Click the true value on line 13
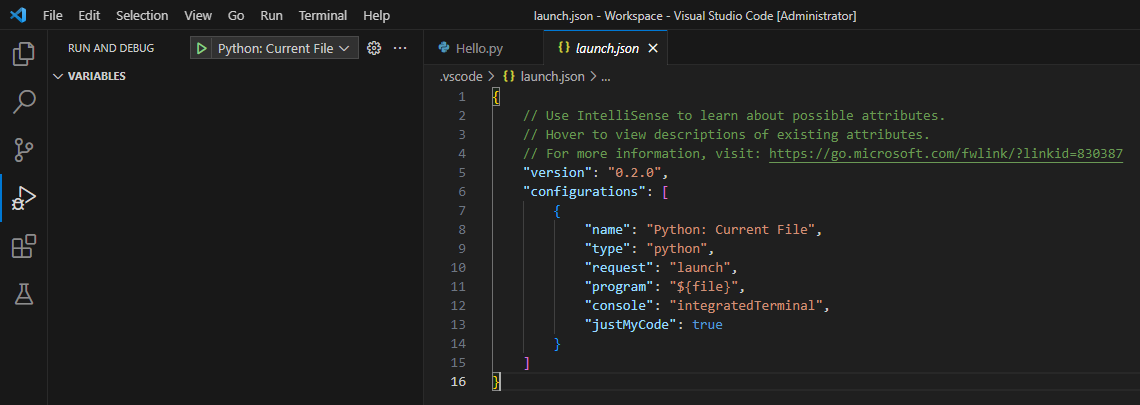Image resolution: width=1140 pixels, height=405 pixels. [707, 324]
